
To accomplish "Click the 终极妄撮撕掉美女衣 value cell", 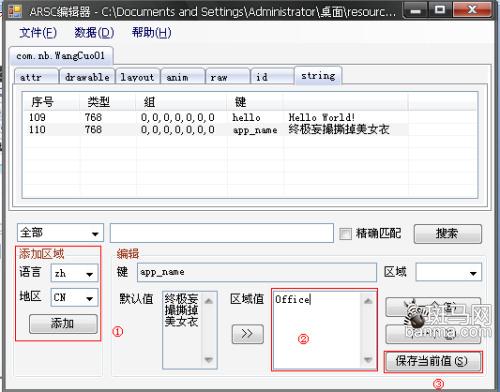I will 339,130.
